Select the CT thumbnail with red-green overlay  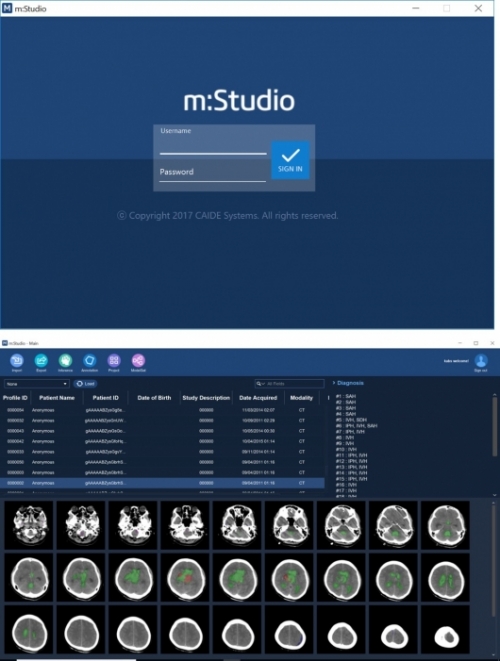point(185,577)
